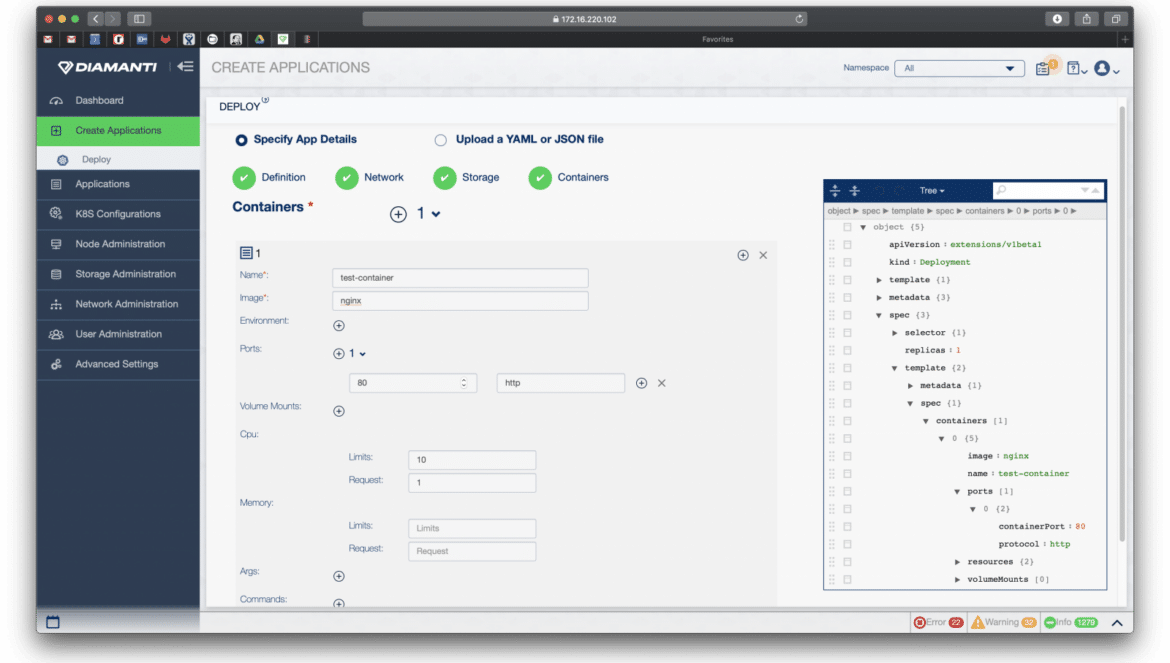Open the Namespace dropdown
The width and height of the screenshot is (1170, 663).
pyautogui.click(x=959, y=68)
